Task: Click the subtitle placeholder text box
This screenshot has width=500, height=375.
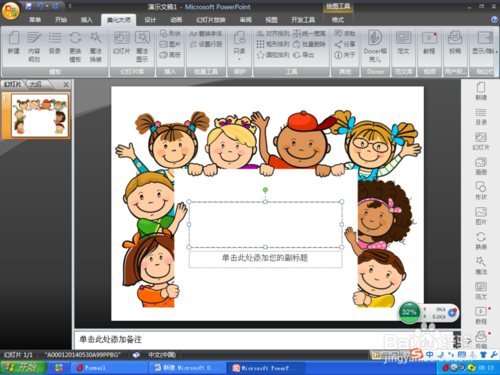Action: tap(265, 258)
